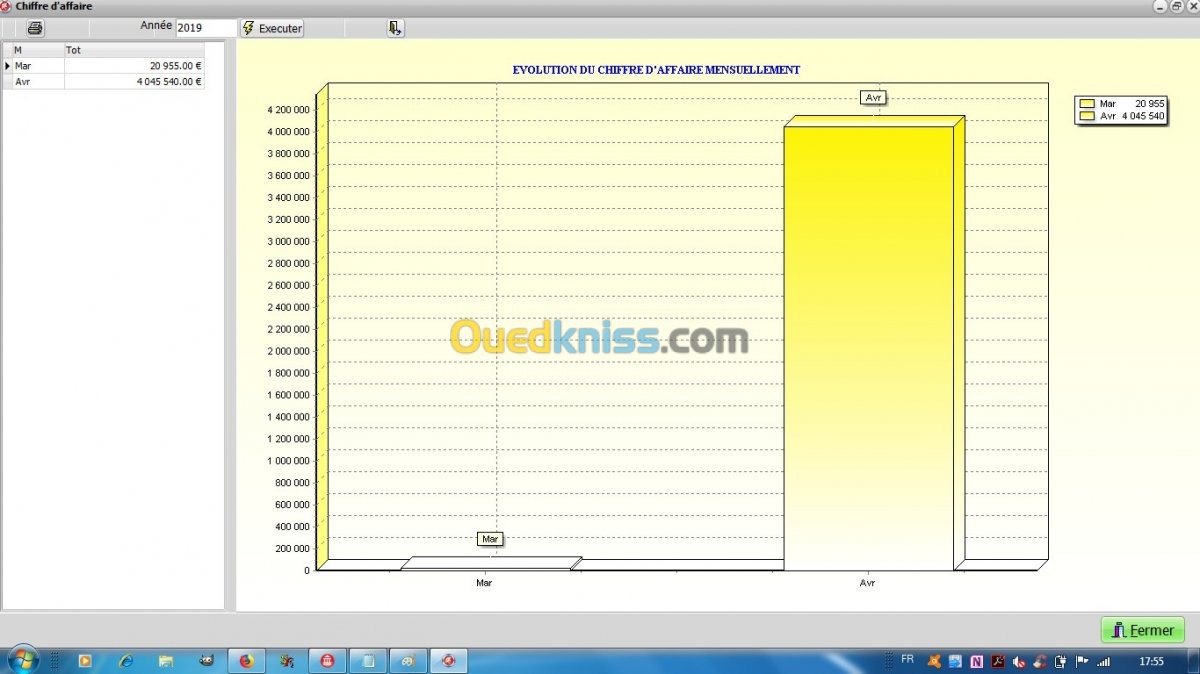
Task: Click the taskbar clock showing 17:55
Action: point(1151,661)
